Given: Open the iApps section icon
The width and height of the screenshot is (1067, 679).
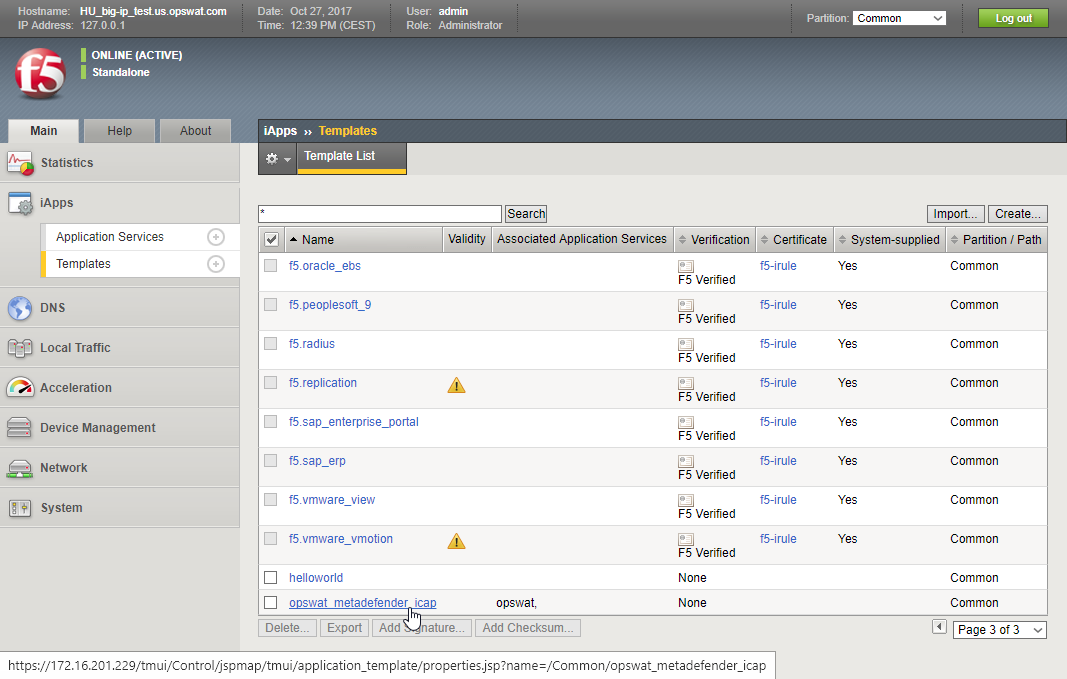Looking at the screenshot, I should [20, 203].
